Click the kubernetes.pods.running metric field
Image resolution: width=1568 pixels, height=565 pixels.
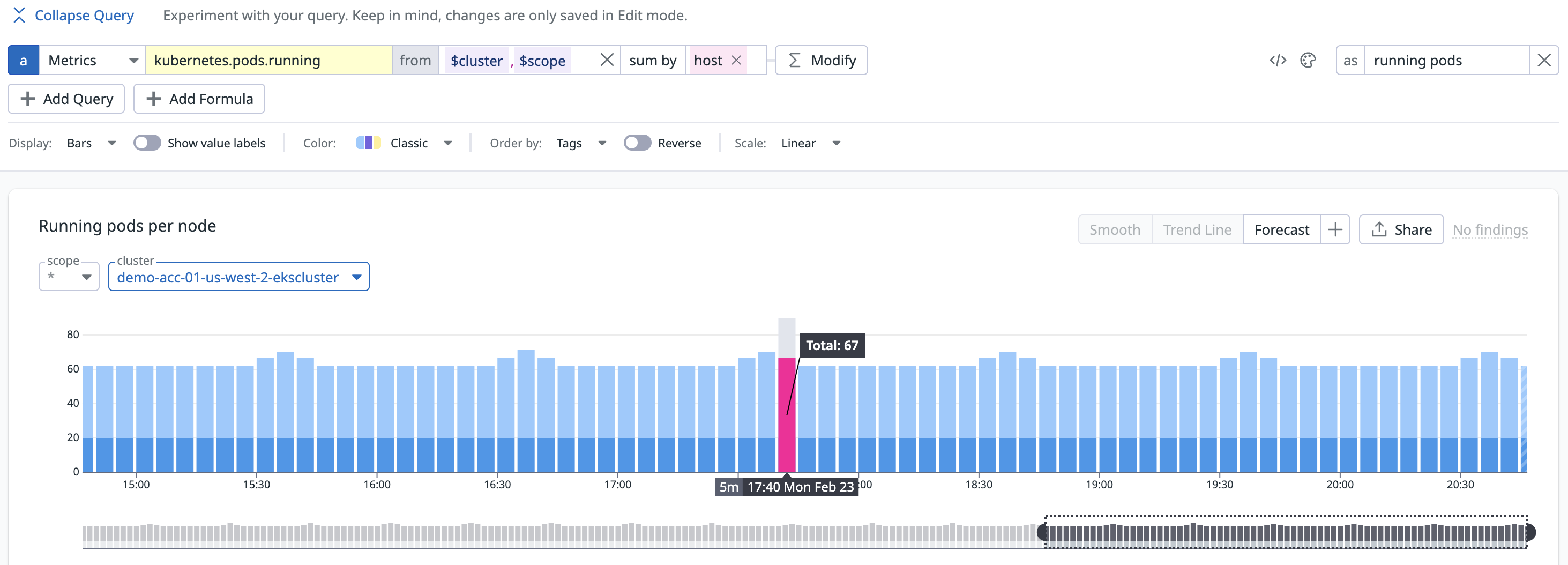pos(268,60)
